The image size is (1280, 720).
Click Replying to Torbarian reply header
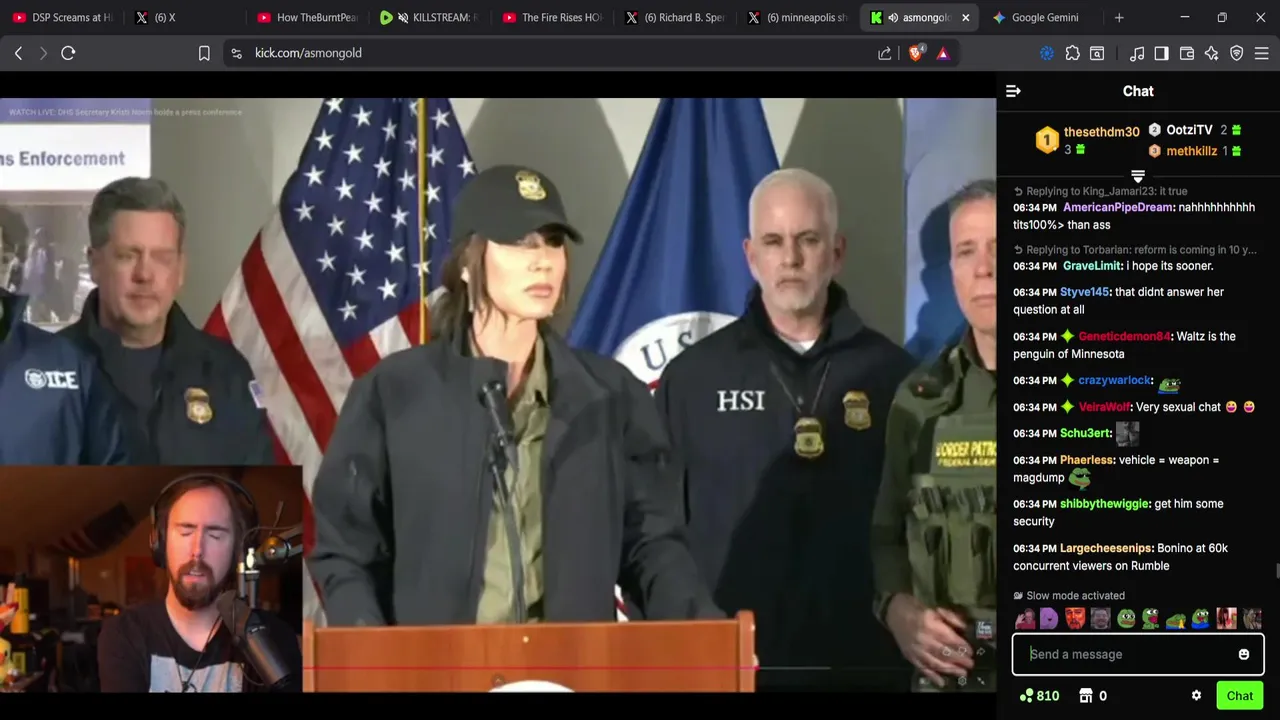[1135, 250]
